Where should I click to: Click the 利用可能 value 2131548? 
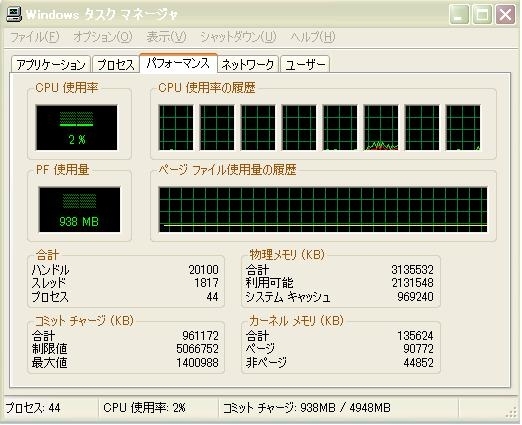412,283
